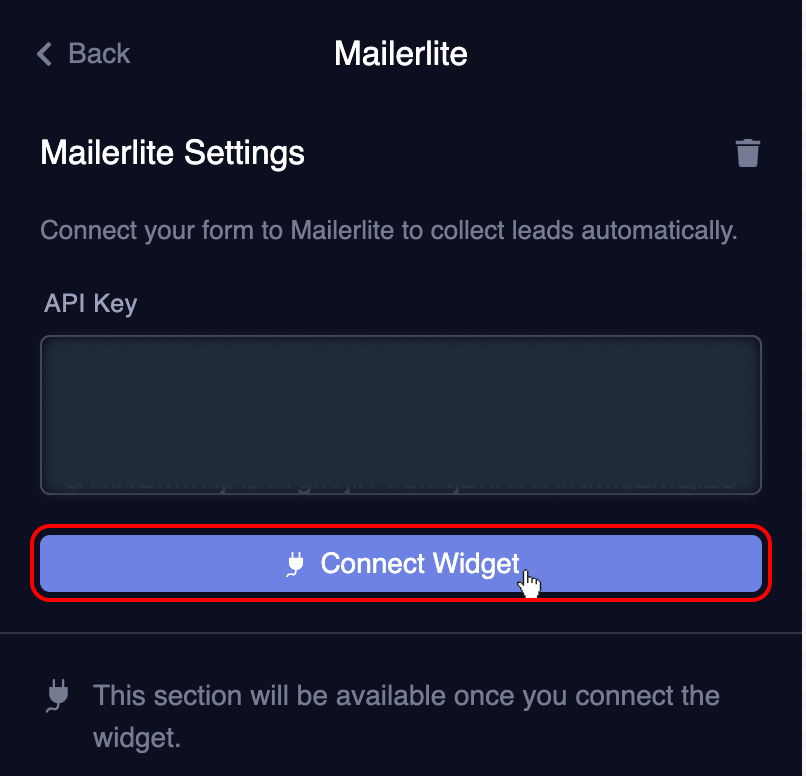The image size is (806, 776).
Task: Delete Mailerlite integration via trash icon
Action: pyautogui.click(x=747, y=153)
